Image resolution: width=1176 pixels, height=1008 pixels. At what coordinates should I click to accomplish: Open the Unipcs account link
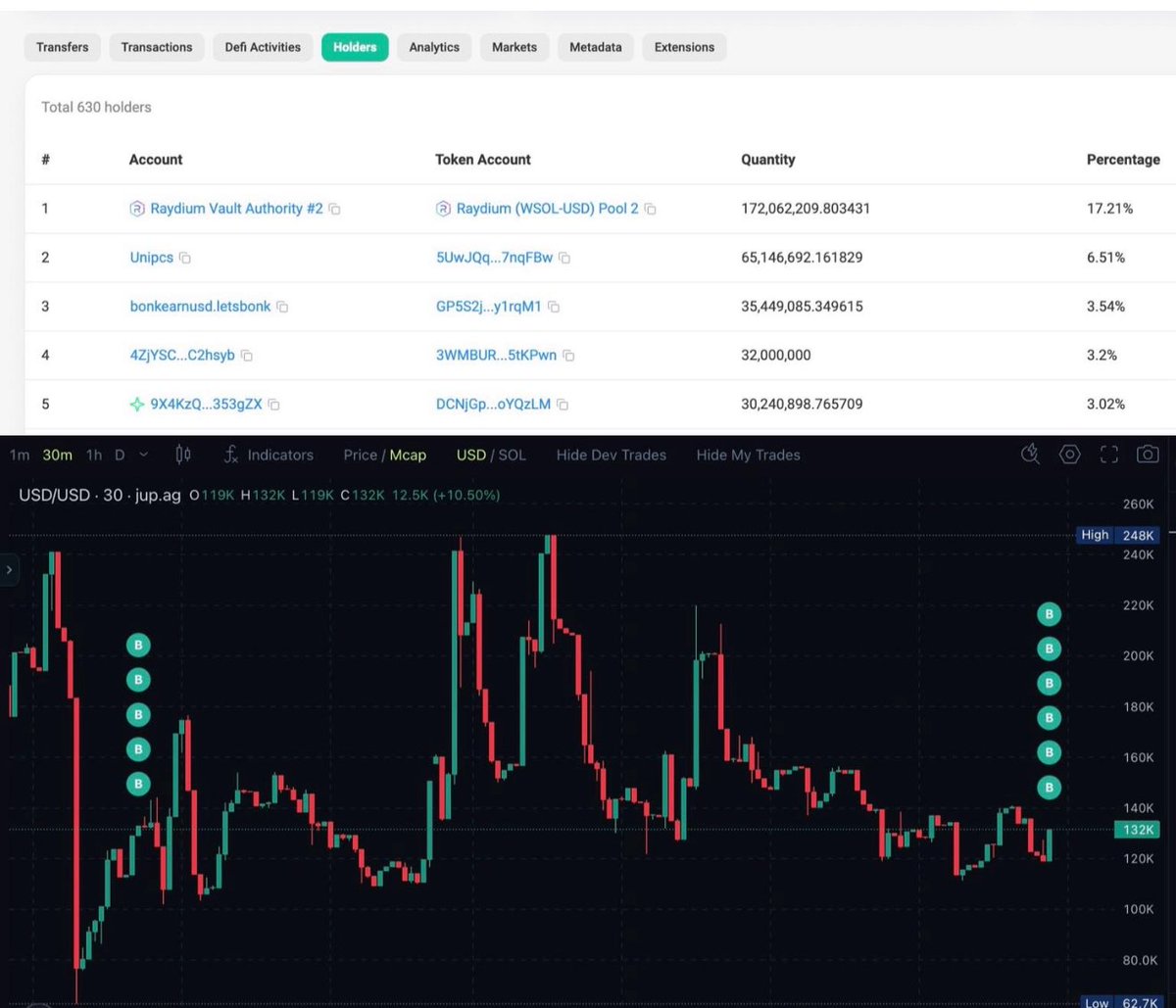[x=152, y=258]
